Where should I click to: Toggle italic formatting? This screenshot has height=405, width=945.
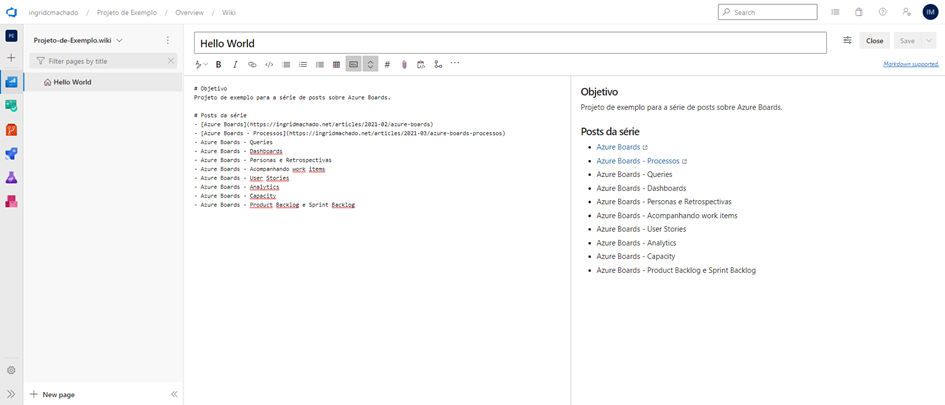(x=236, y=64)
